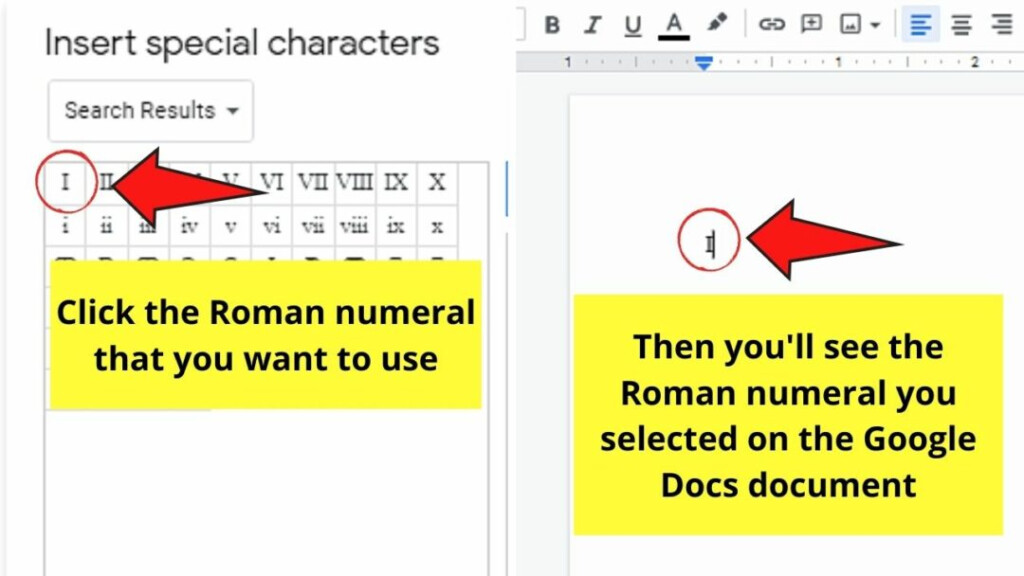Viewport: 1024px width, 576px height.
Task: Select the lowercase Roman numeral viii character
Action: pyautogui.click(x=354, y=226)
